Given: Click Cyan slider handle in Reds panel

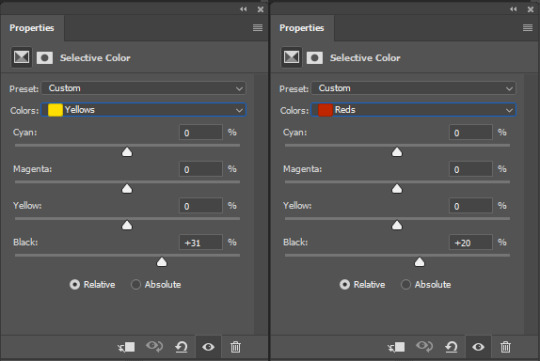Looking at the screenshot, I should point(397,152).
